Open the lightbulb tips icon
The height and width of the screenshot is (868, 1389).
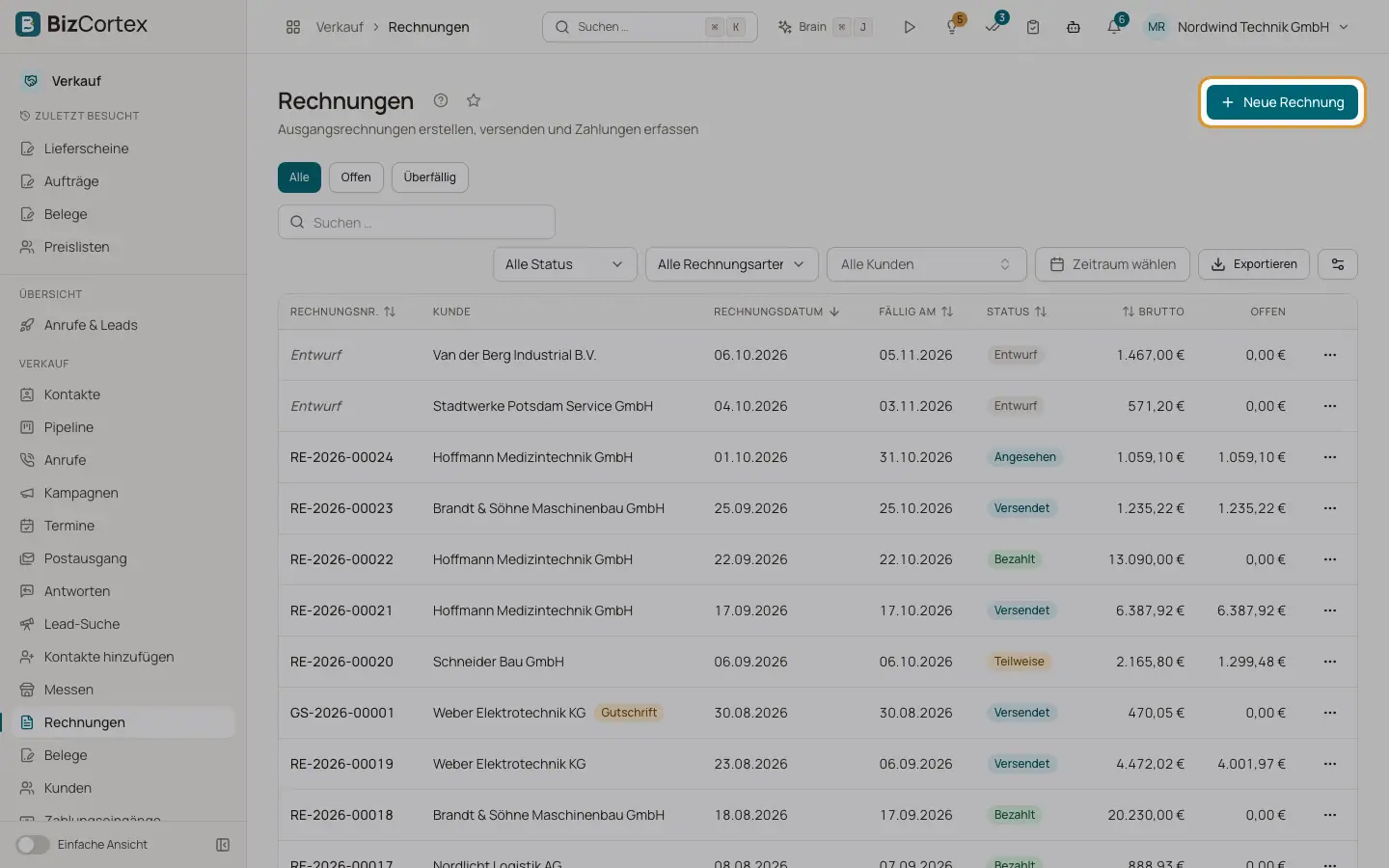(953, 27)
